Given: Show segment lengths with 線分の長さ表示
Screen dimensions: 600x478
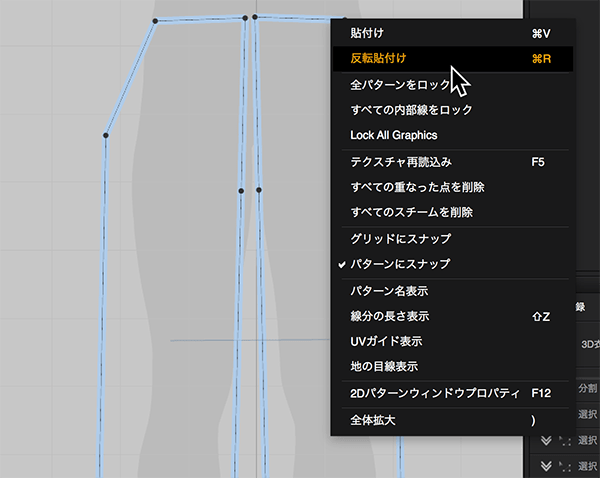Looking at the screenshot, I should [390, 316].
